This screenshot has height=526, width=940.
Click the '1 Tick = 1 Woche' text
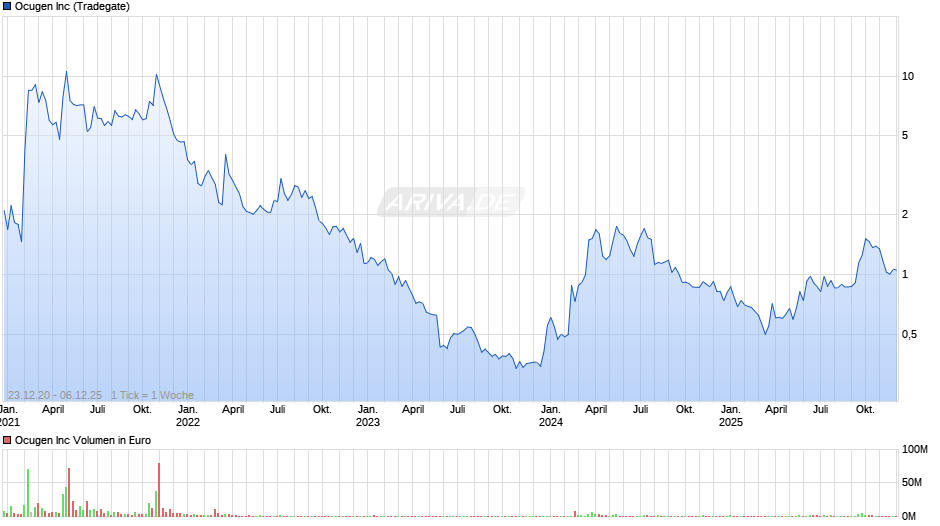click(152, 395)
